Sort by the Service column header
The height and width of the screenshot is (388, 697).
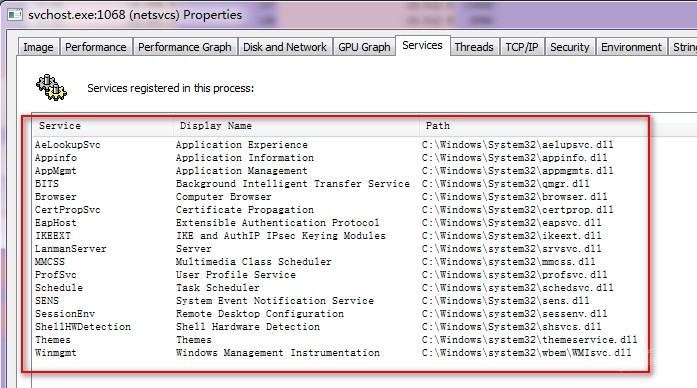103,126
